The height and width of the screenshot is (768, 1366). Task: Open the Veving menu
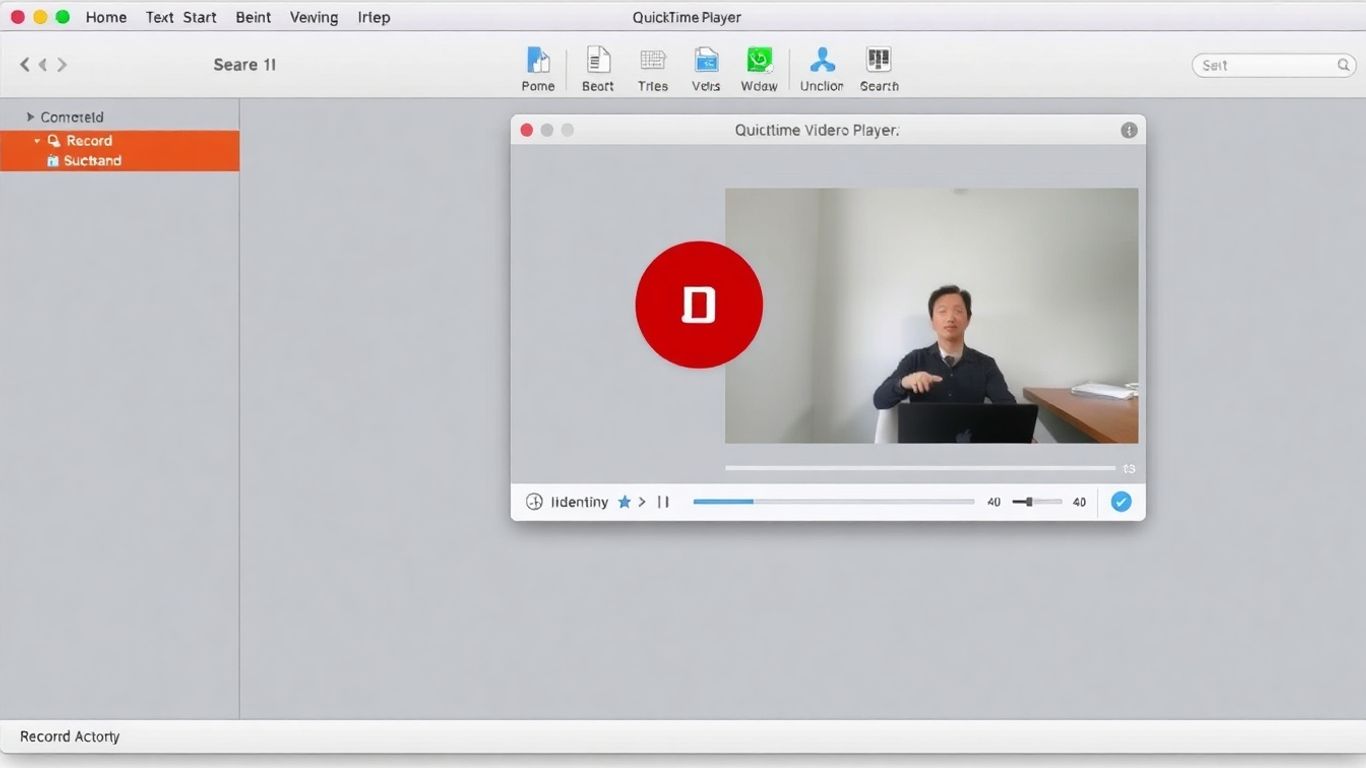(x=313, y=17)
